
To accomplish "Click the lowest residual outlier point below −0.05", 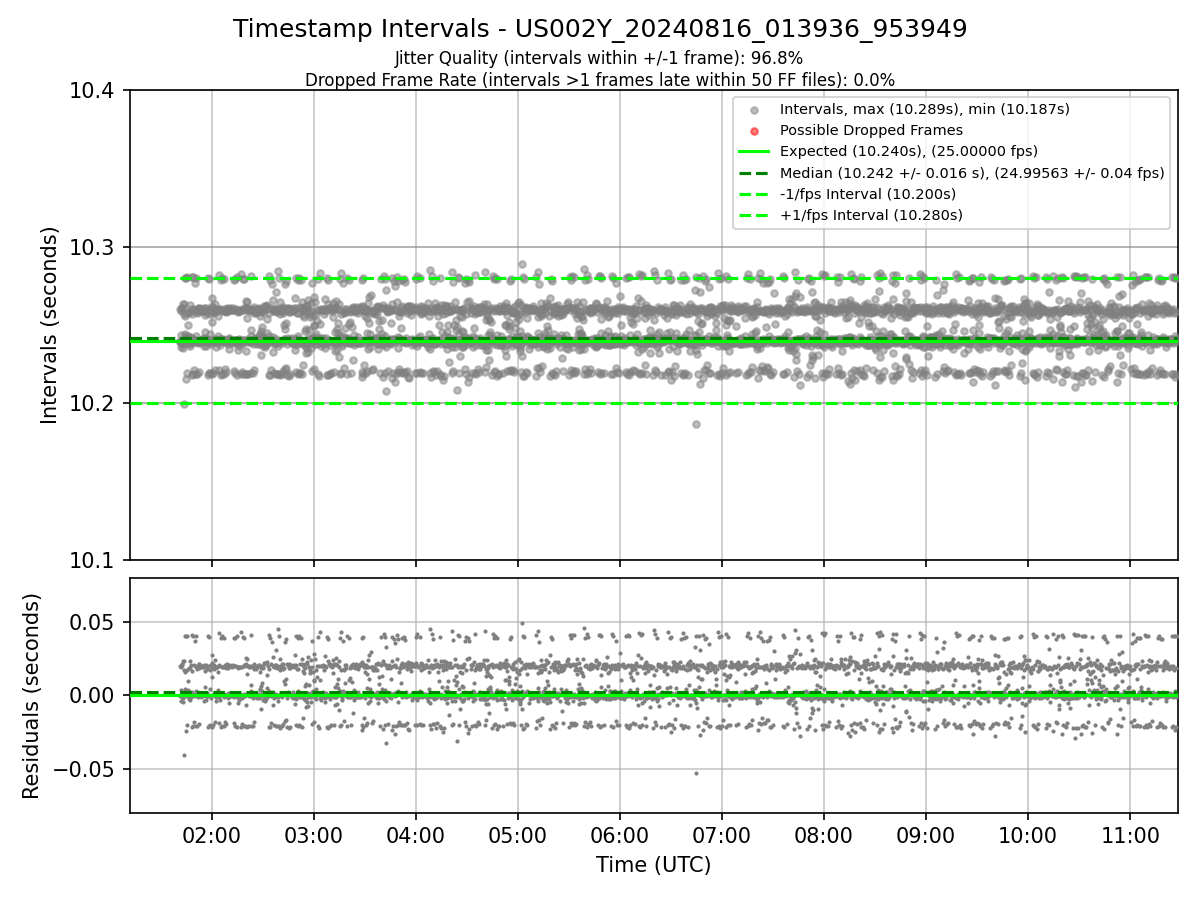I will [696, 773].
